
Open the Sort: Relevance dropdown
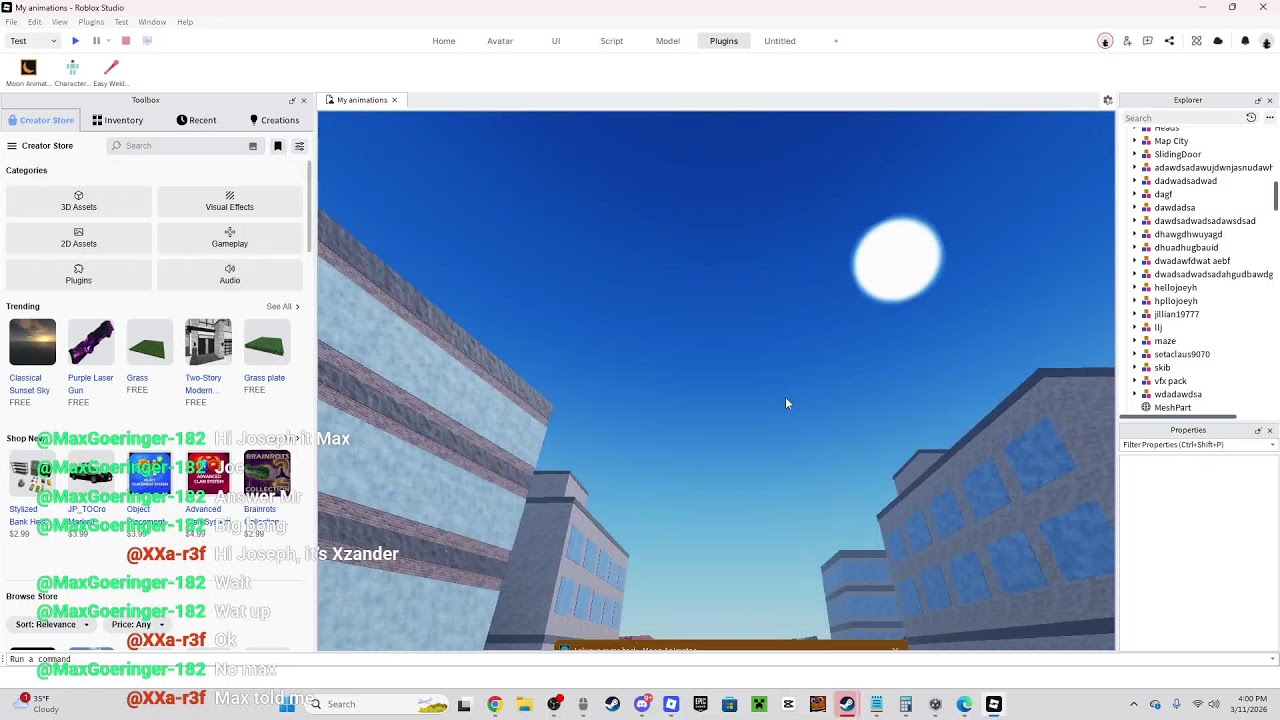click(x=52, y=624)
